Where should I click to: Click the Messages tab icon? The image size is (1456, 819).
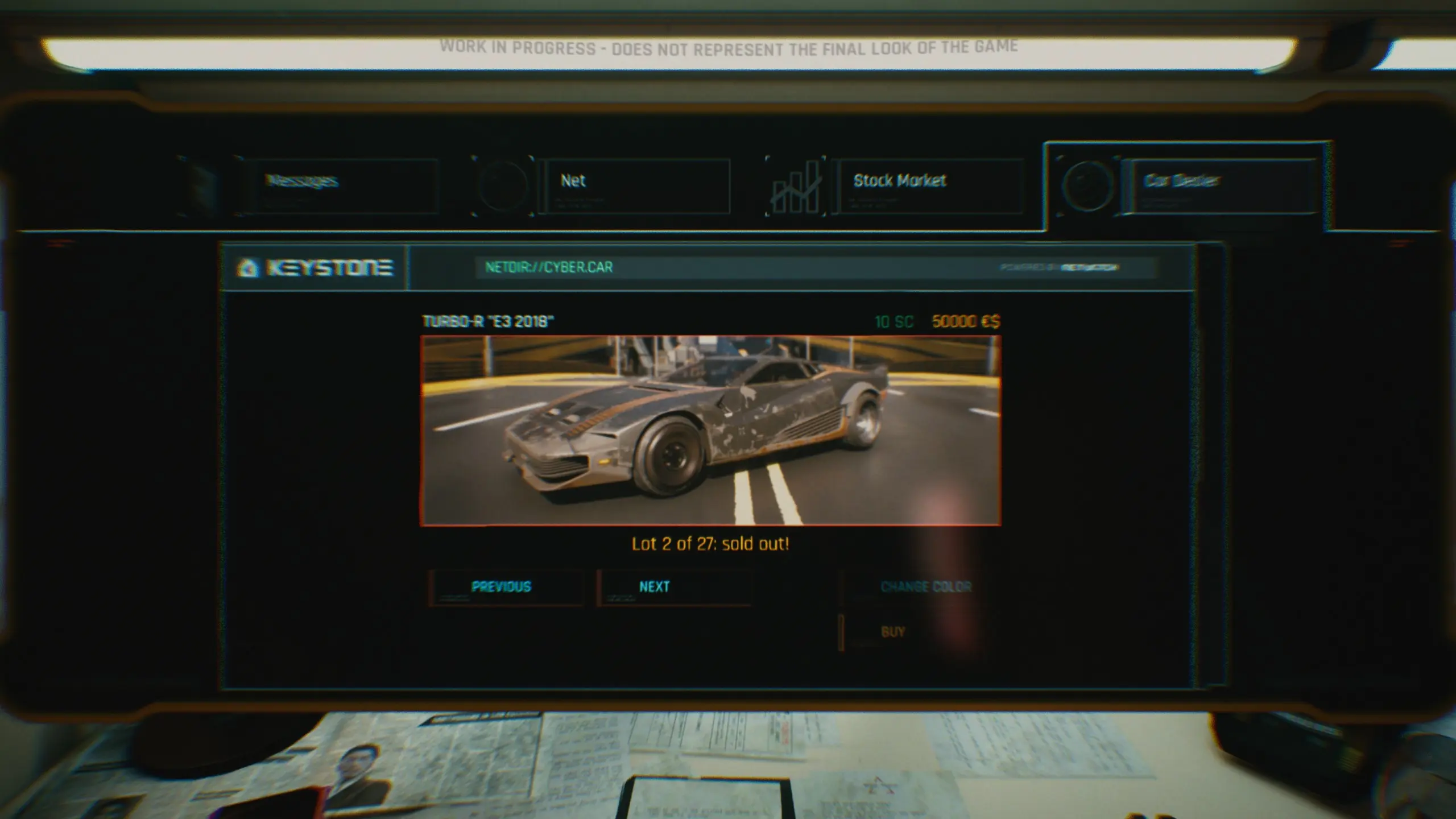(x=202, y=186)
